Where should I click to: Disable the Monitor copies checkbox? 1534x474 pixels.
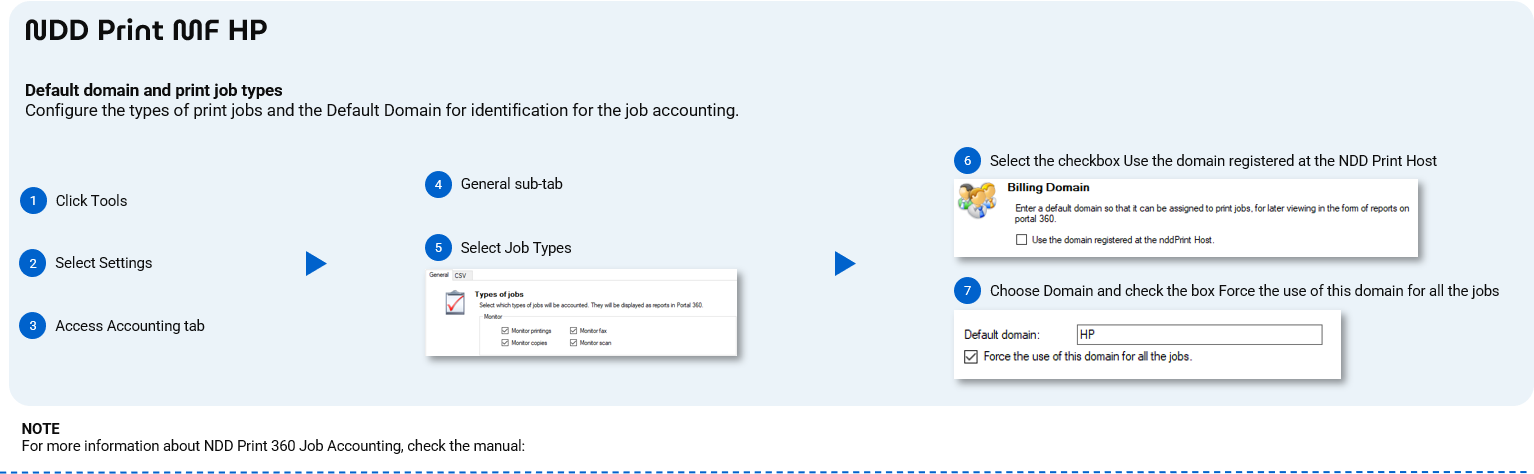(505, 342)
